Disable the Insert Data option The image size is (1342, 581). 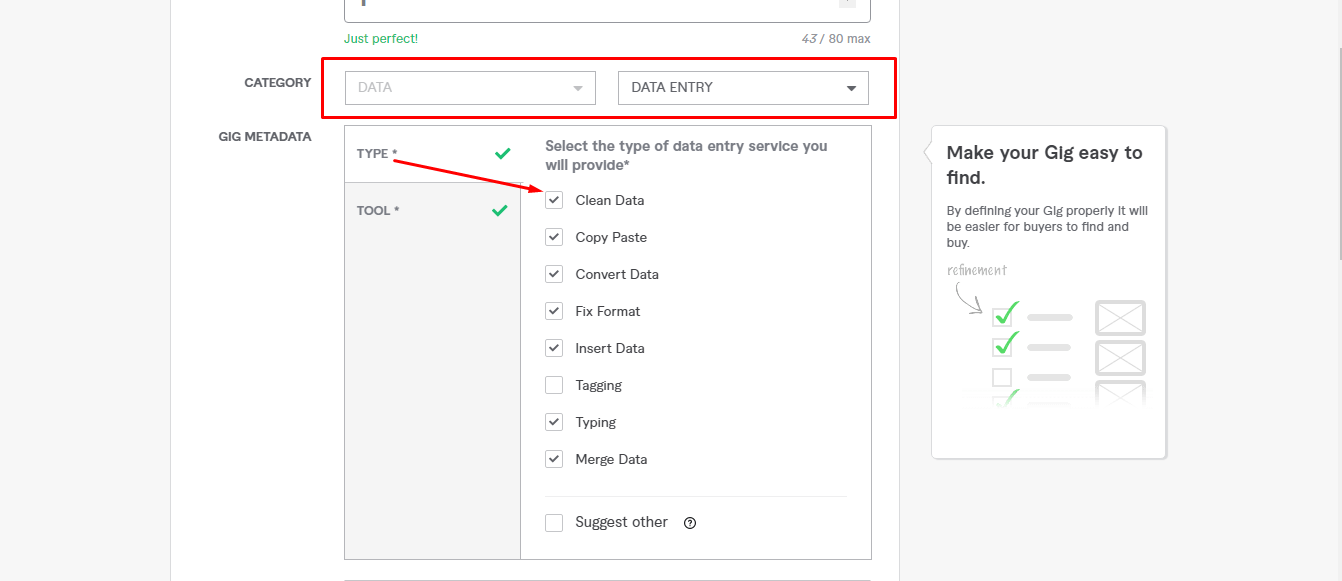click(x=554, y=348)
